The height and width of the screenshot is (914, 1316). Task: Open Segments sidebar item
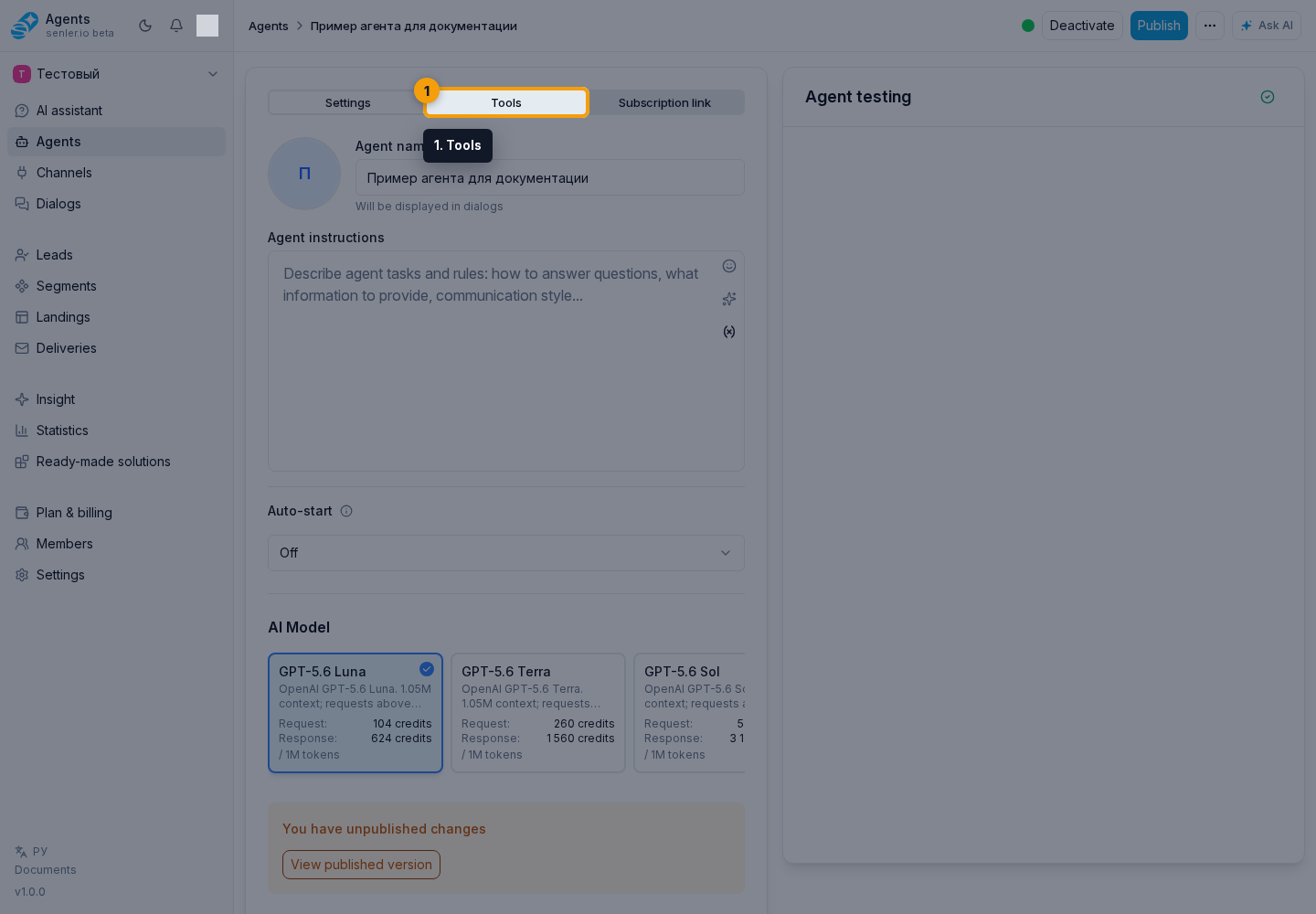click(116, 286)
